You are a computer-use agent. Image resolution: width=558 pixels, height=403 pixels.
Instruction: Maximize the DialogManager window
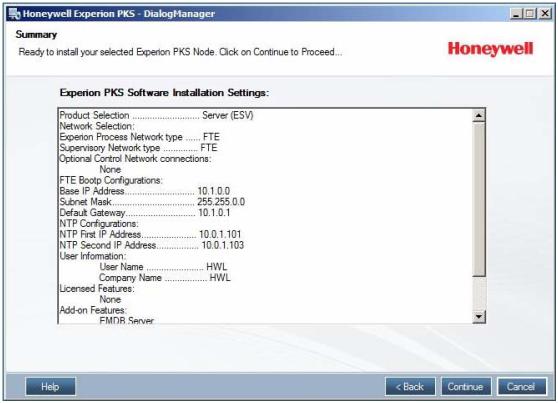[x=530, y=14]
